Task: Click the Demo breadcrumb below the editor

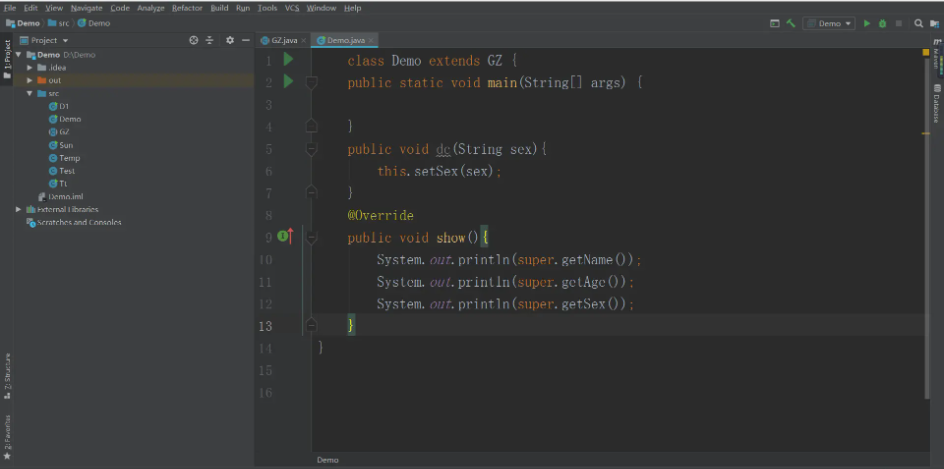Action: (x=328, y=460)
